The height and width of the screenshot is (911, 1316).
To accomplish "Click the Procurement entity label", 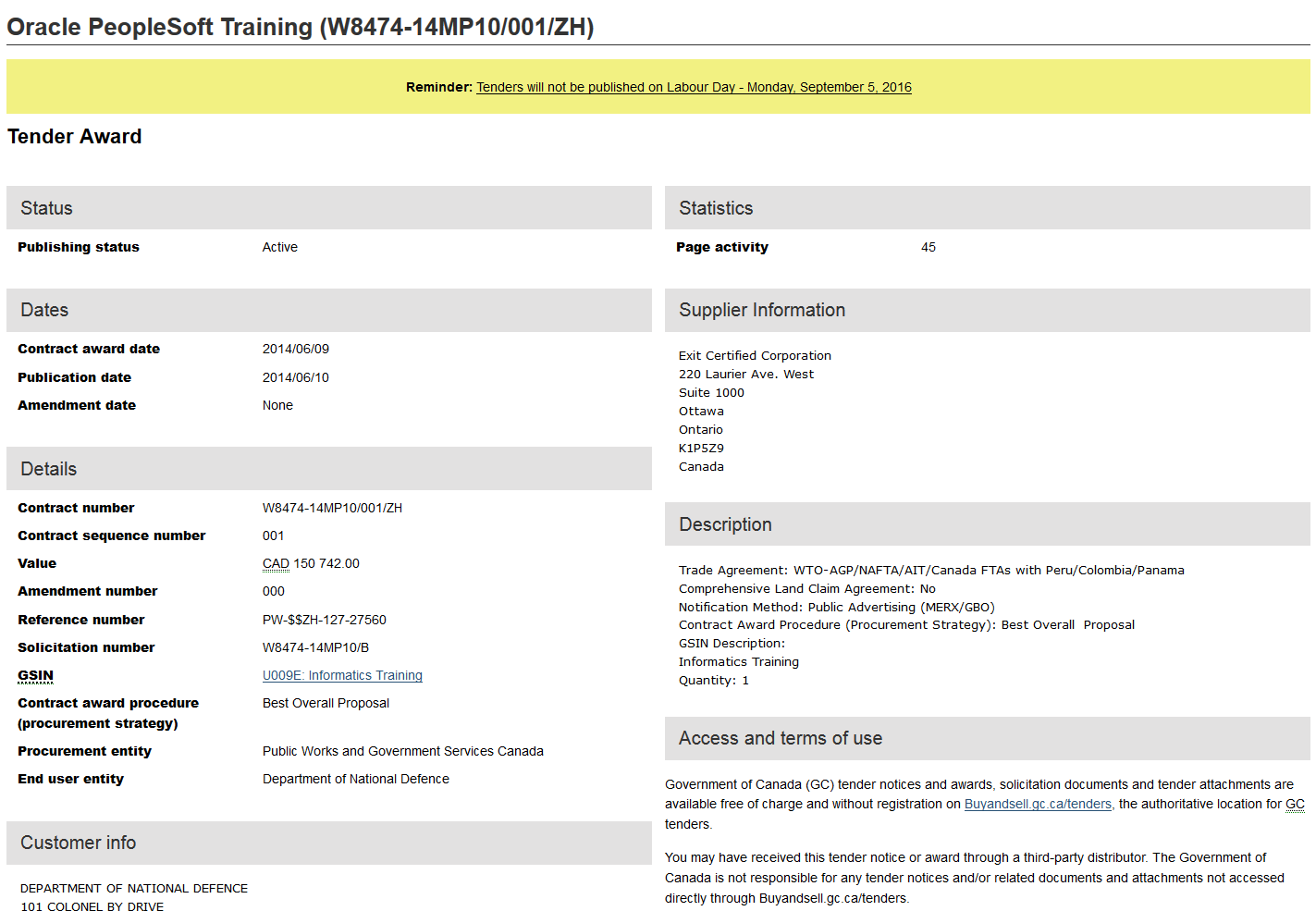I will (x=84, y=751).
